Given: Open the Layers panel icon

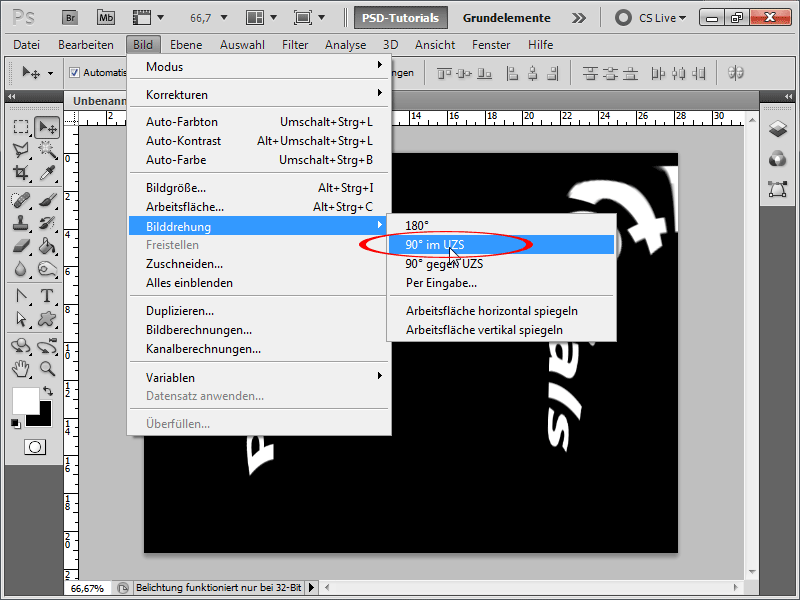Looking at the screenshot, I should (778, 129).
